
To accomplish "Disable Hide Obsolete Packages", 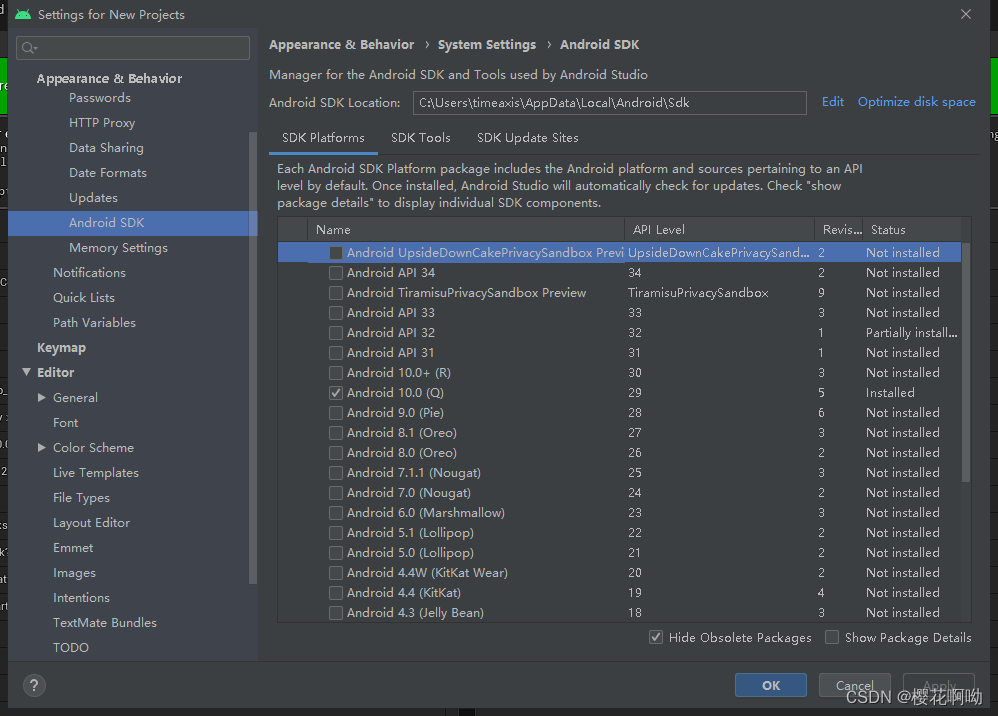I will pyautogui.click(x=656, y=637).
